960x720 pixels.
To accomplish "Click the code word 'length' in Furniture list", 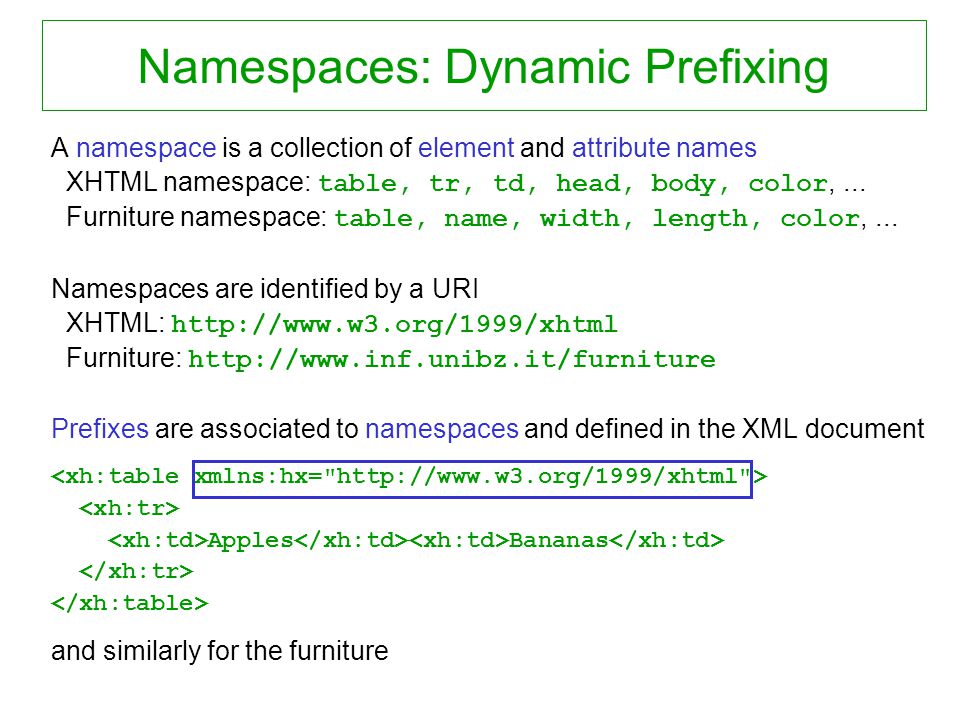I will pyautogui.click(x=700, y=219).
